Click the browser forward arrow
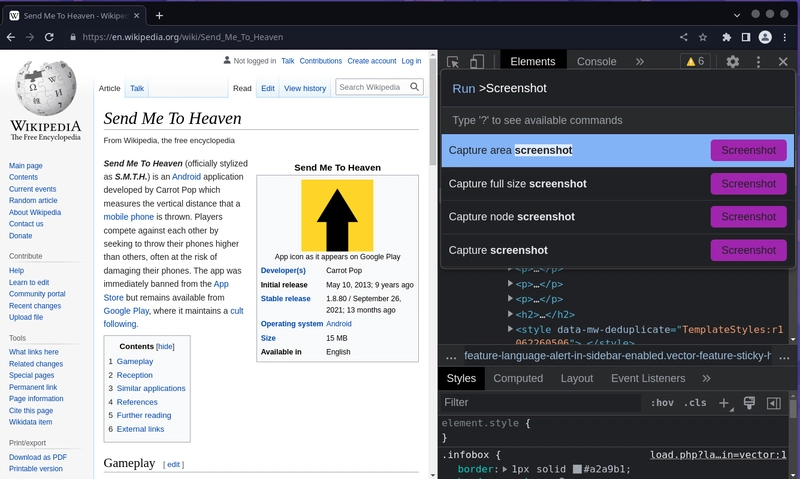Screen dimensions: 800x479 point(30,37)
